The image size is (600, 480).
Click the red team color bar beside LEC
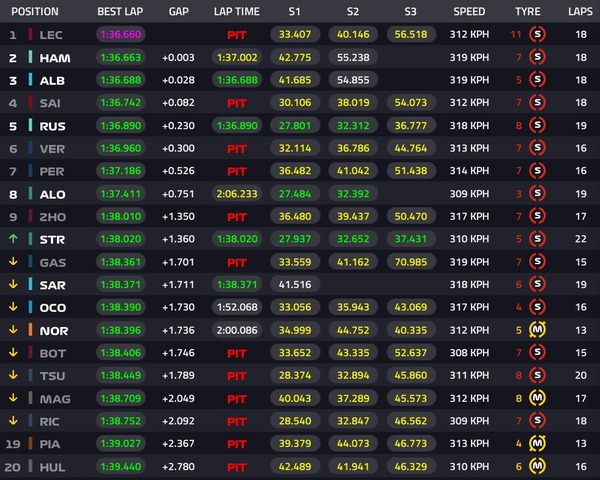click(x=30, y=34)
